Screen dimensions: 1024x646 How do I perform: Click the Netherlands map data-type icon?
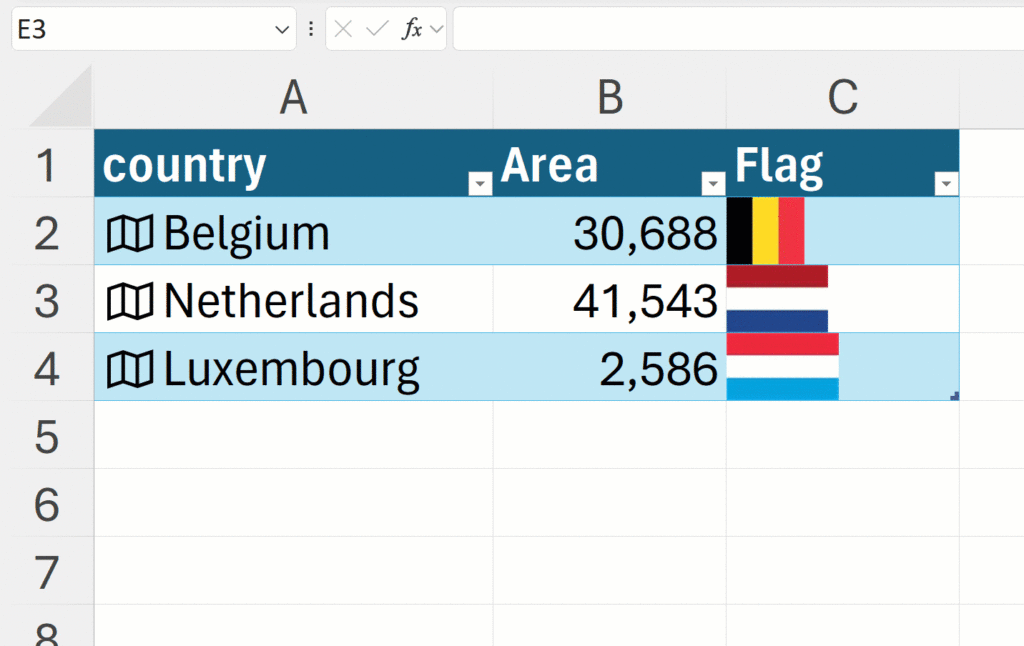click(x=130, y=301)
